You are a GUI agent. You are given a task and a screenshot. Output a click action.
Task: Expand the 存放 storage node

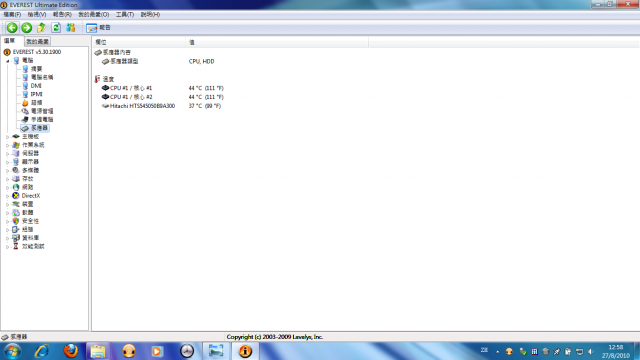[7, 180]
